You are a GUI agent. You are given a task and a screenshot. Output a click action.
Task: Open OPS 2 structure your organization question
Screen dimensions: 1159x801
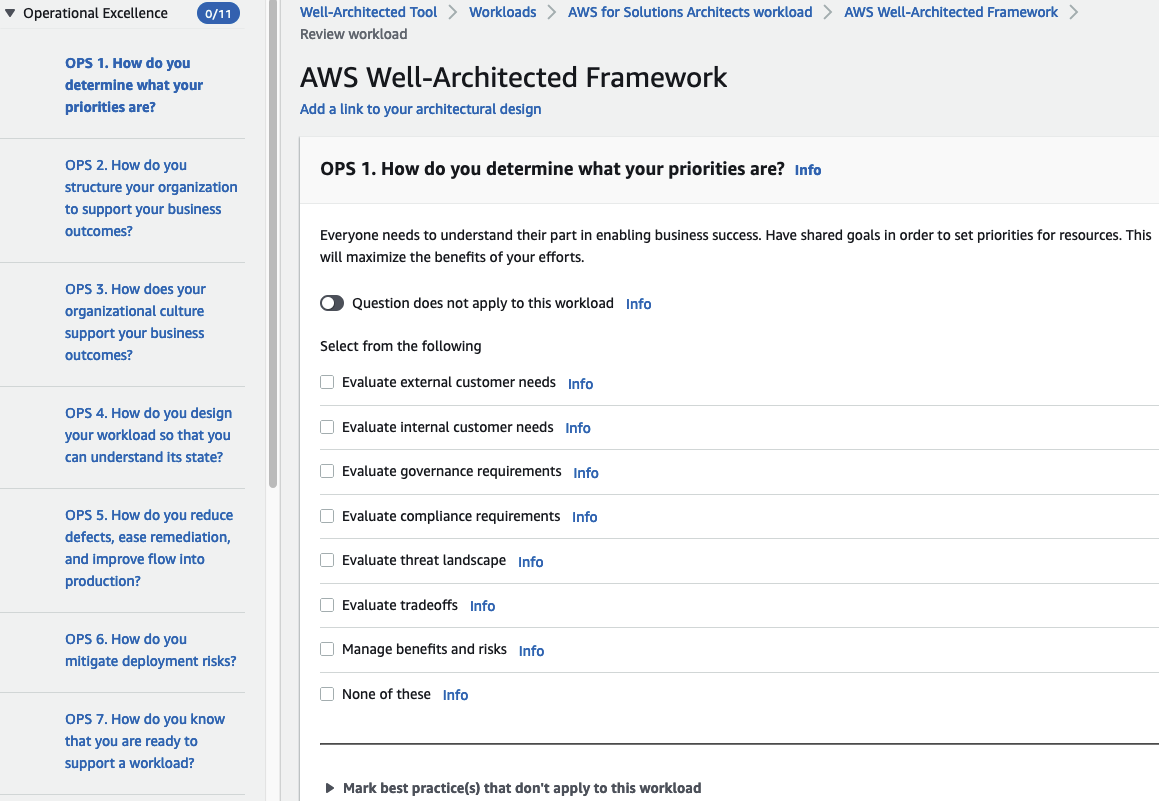(151, 198)
